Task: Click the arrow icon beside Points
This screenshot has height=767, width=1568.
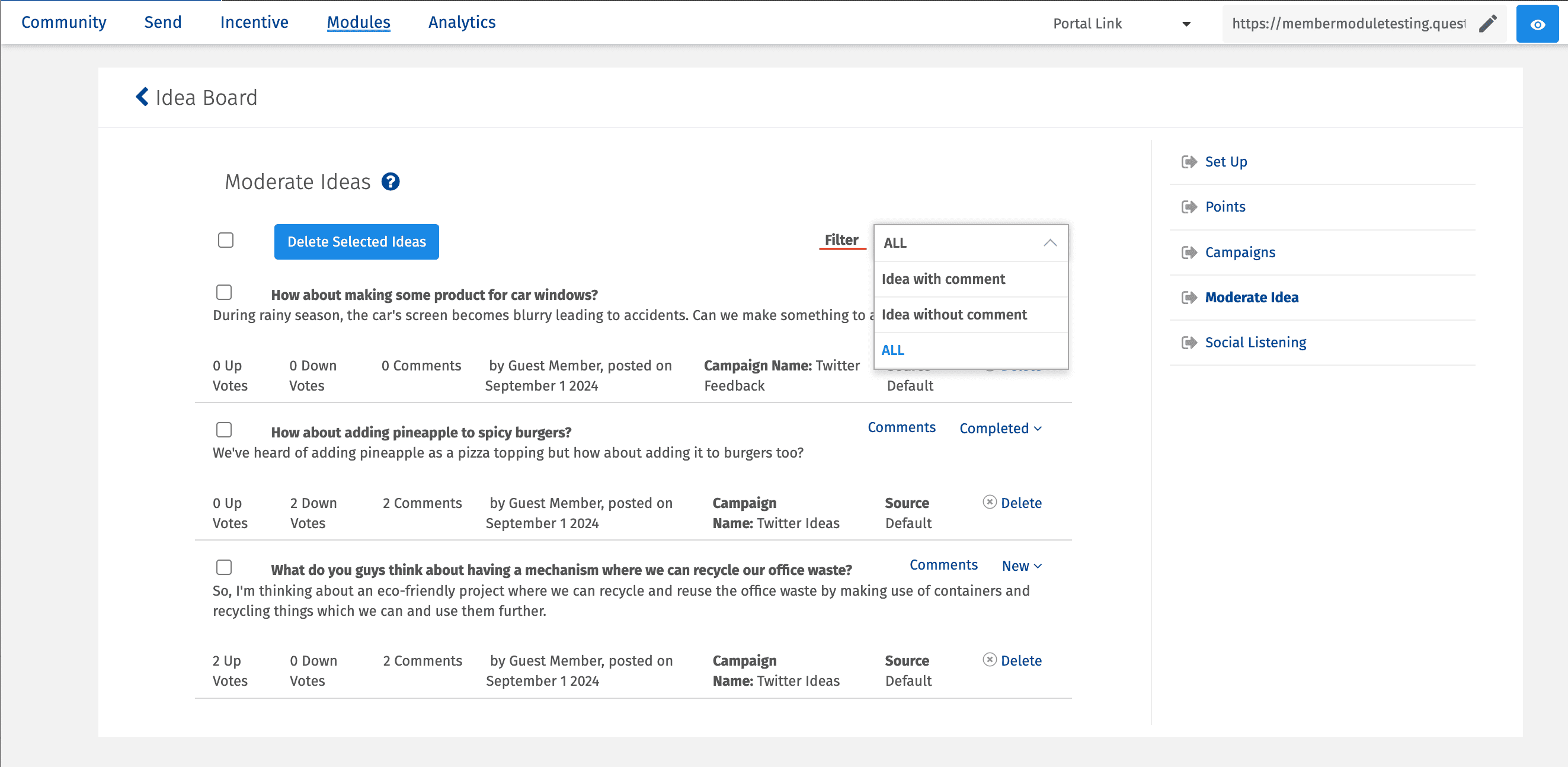Action: pos(1188,207)
